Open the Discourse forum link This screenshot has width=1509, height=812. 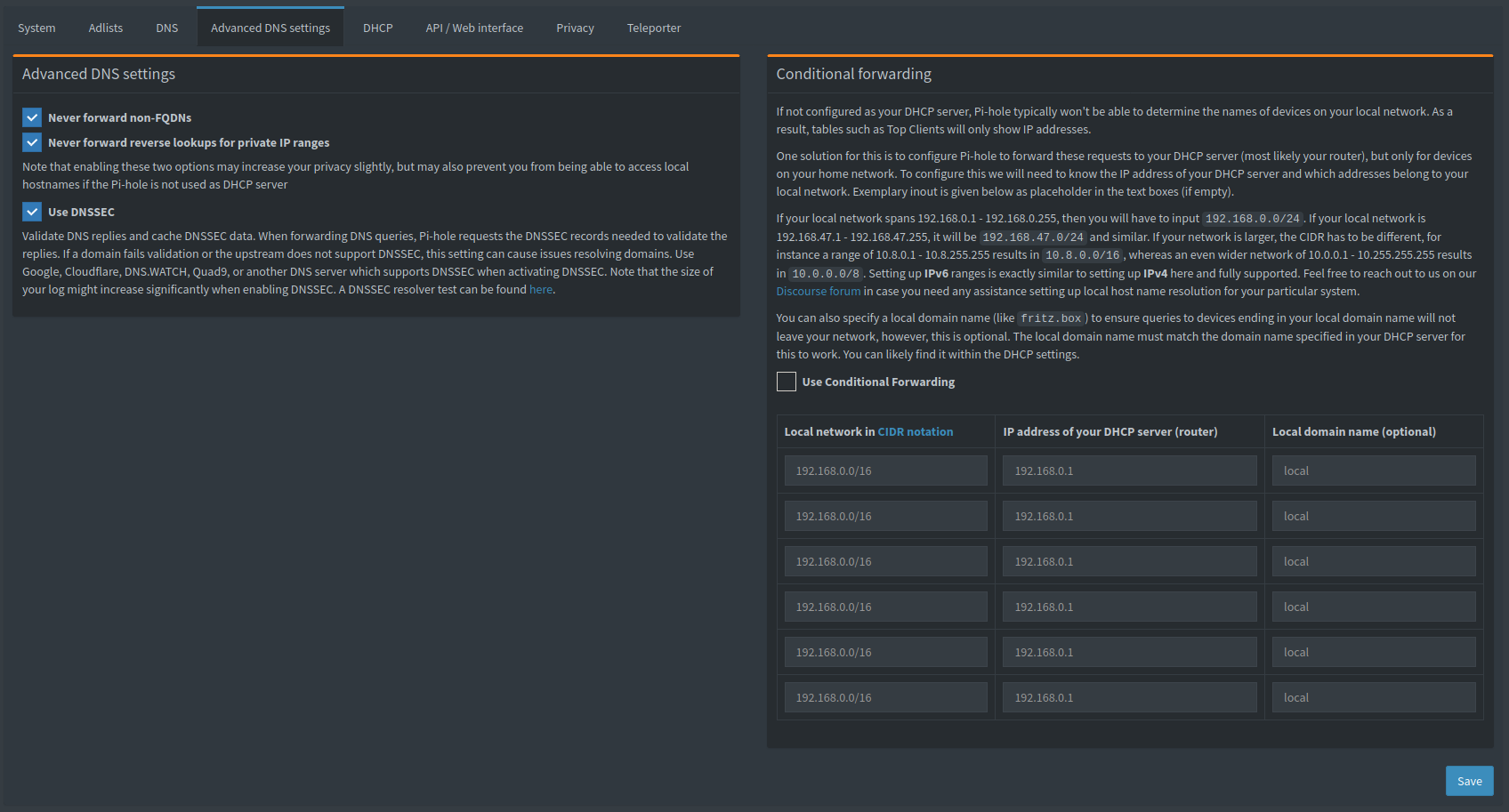[818, 292]
